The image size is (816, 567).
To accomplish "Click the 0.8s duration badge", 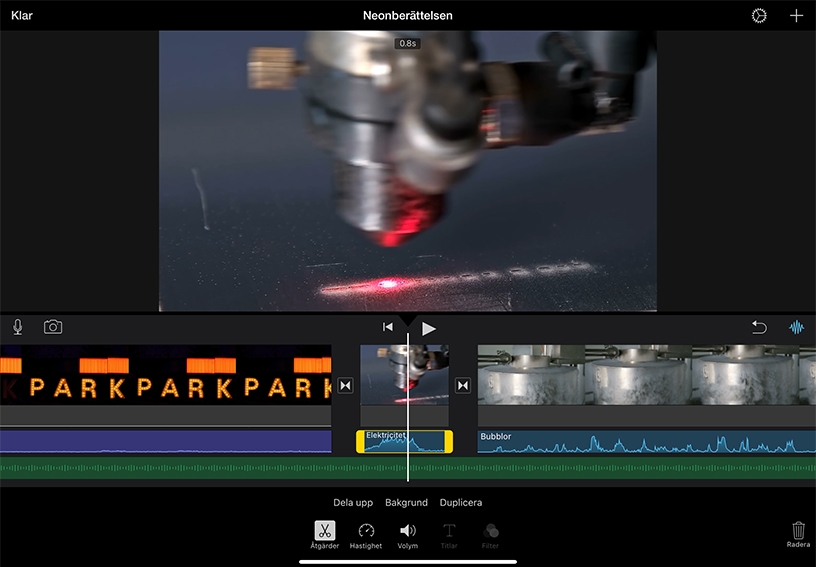I will pyautogui.click(x=407, y=44).
